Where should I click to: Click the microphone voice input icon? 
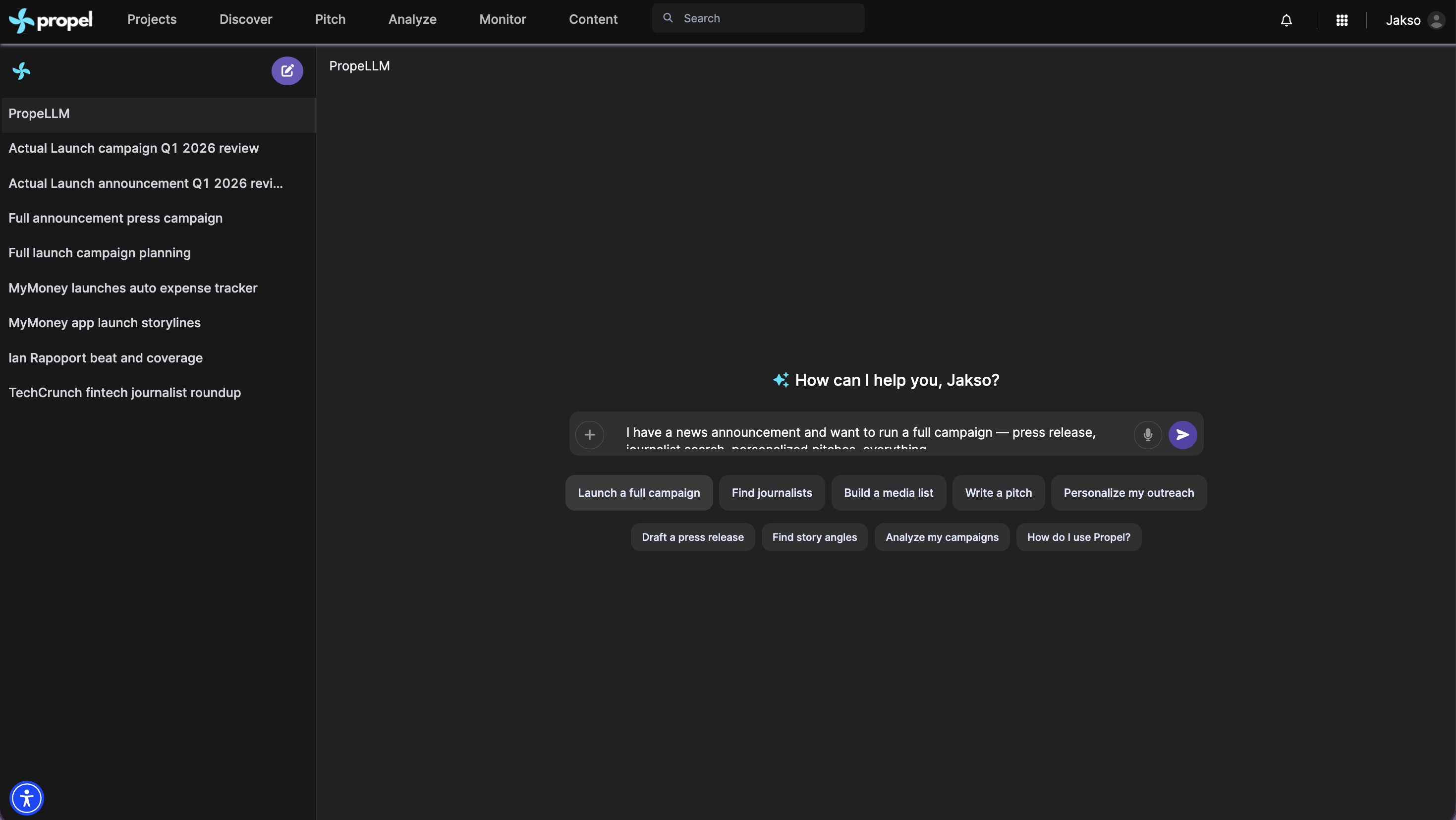(x=1147, y=435)
